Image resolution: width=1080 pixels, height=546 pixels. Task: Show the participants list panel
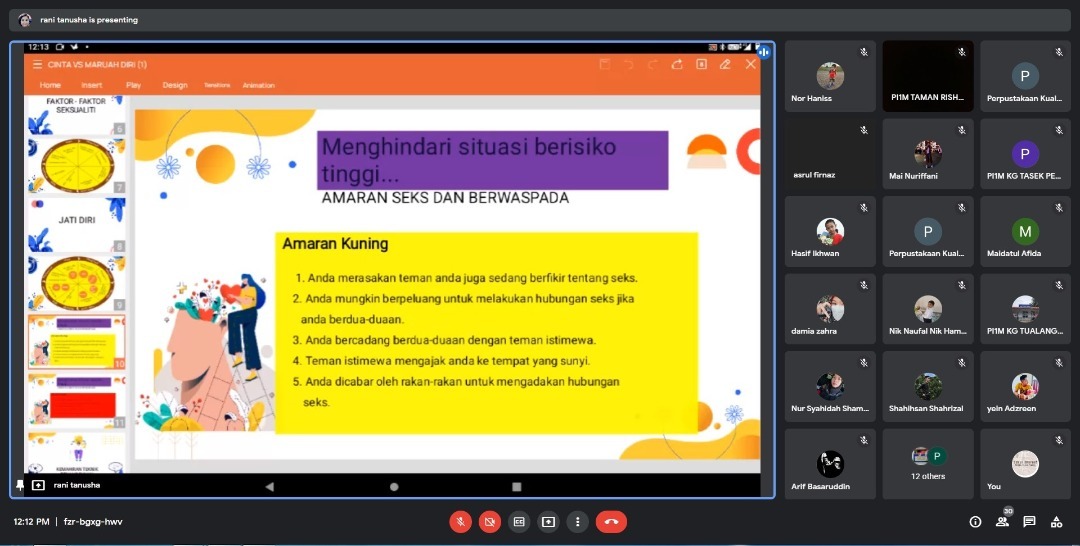[x=1002, y=521]
